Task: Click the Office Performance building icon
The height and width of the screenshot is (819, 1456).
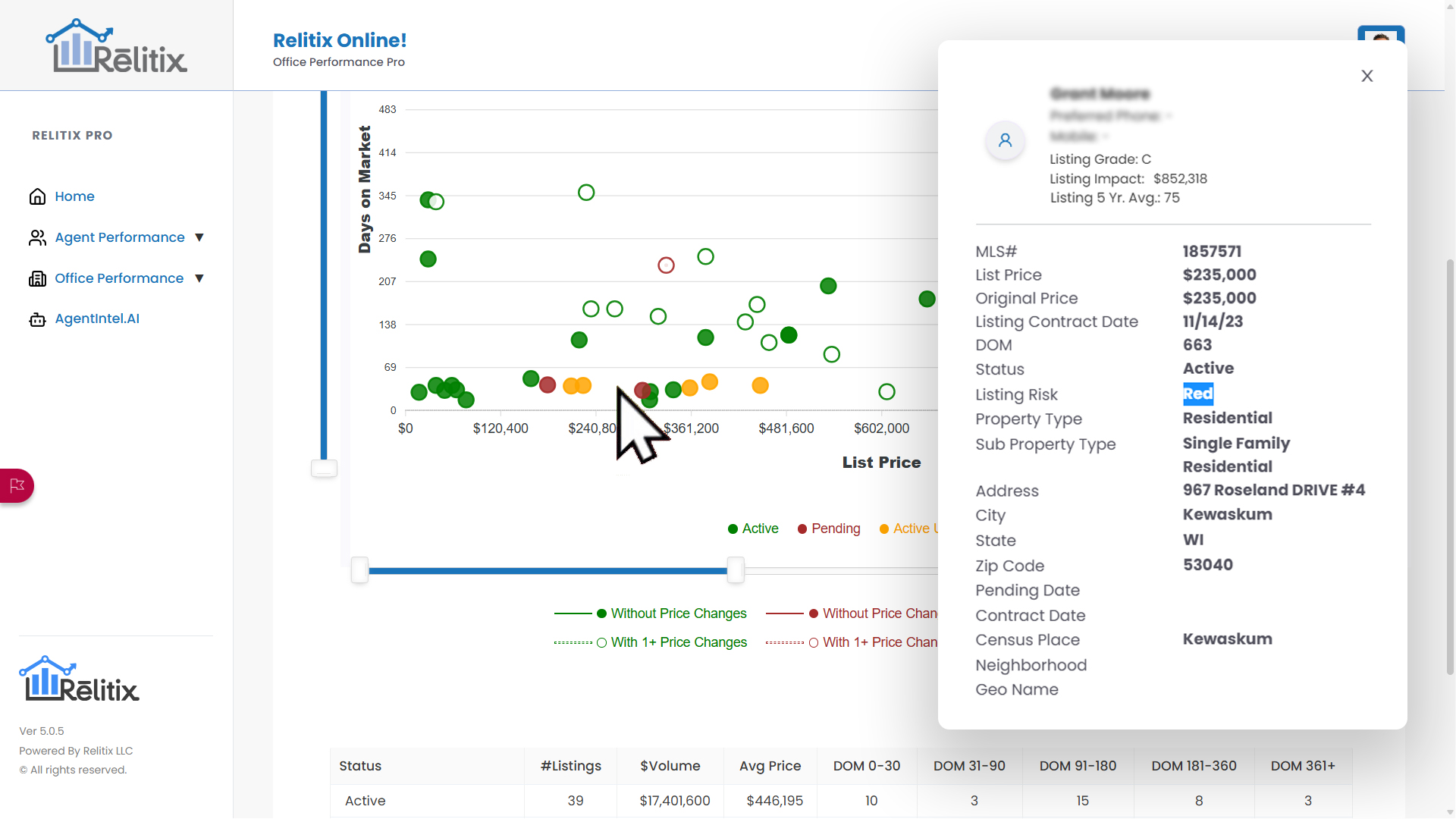Action: click(37, 279)
